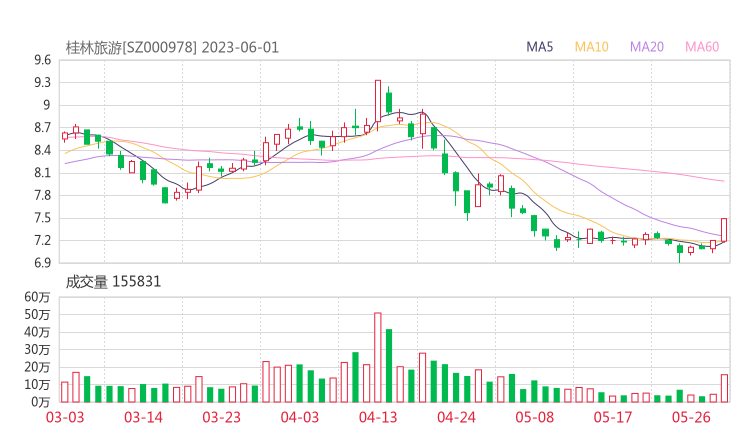This screenshot has height=440, width=740.
Task: Click the 20万 volume axis label
Action: pos(37,367)
